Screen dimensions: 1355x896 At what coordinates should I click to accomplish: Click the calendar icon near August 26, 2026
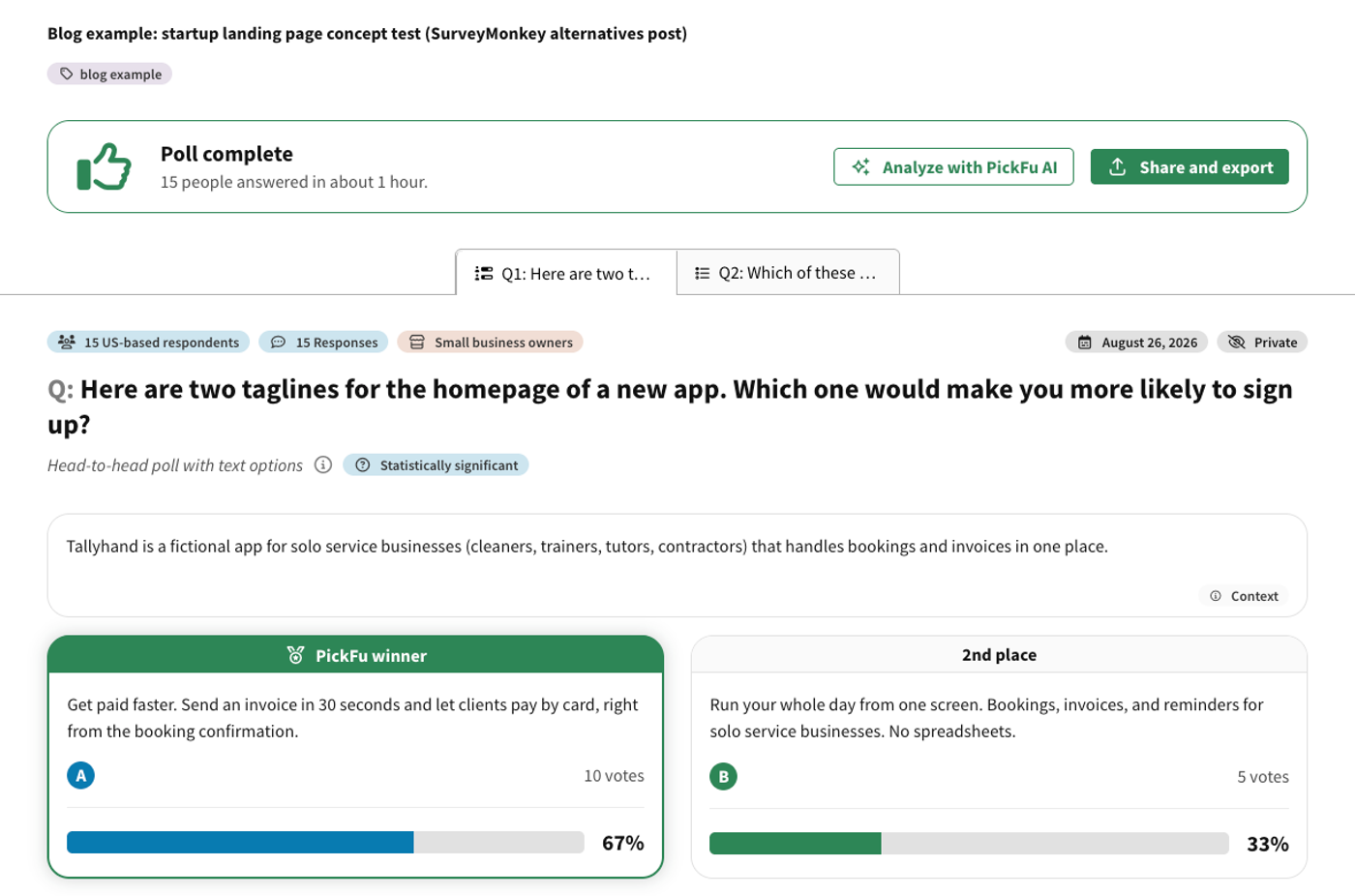coord(1085,342)
